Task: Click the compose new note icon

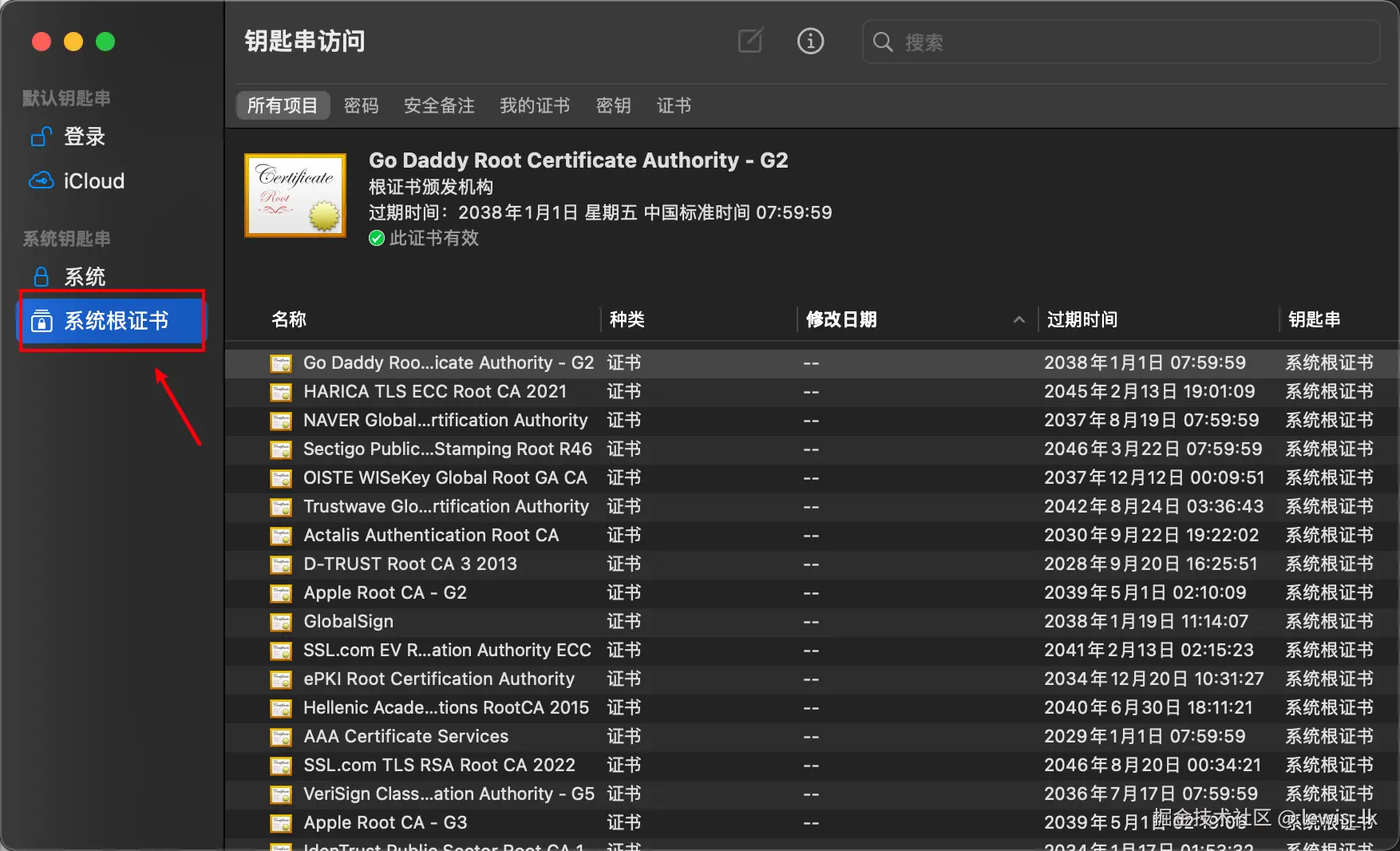Action: point(750,41)
